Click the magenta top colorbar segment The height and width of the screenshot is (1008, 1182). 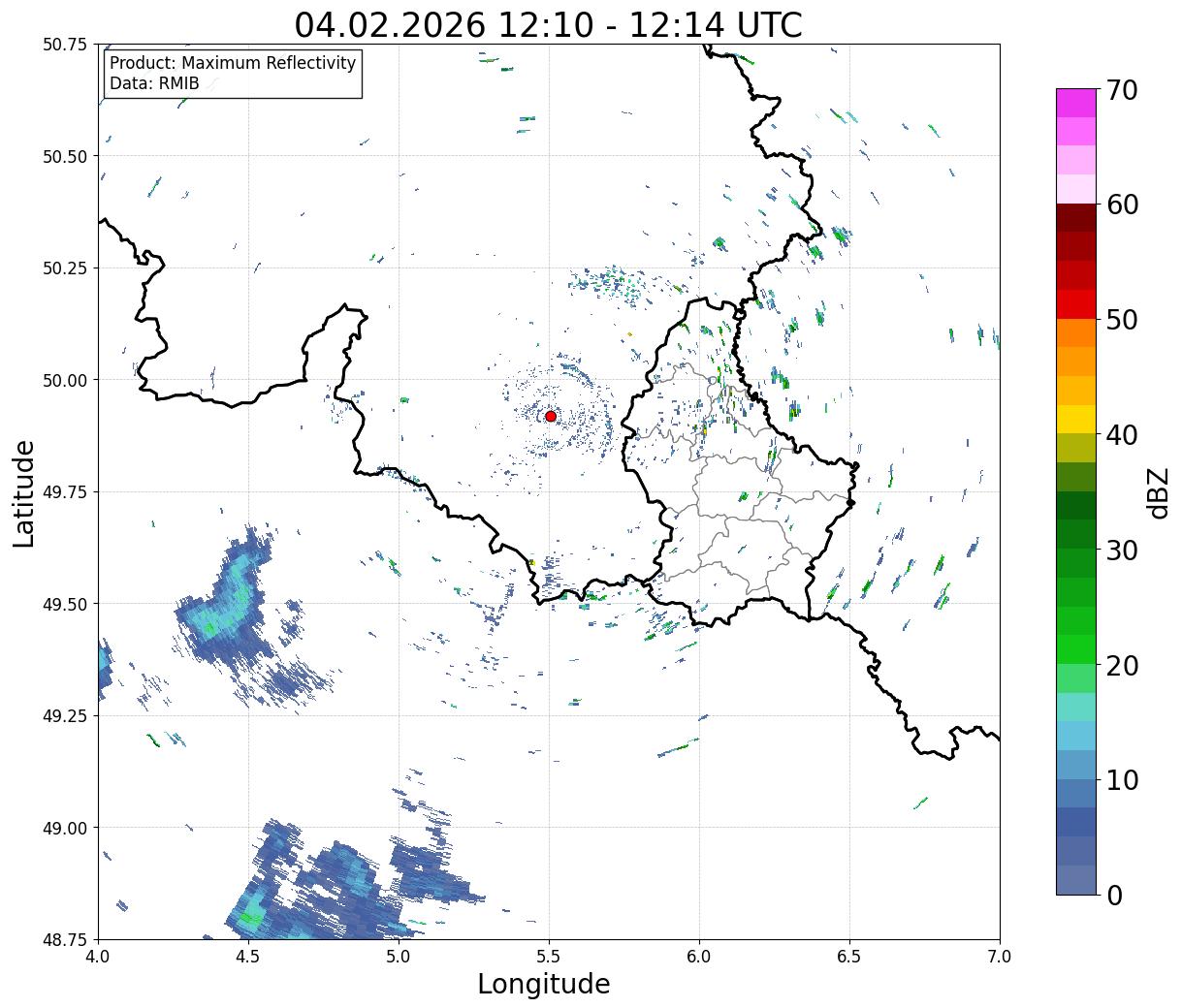click(1076, 103)
